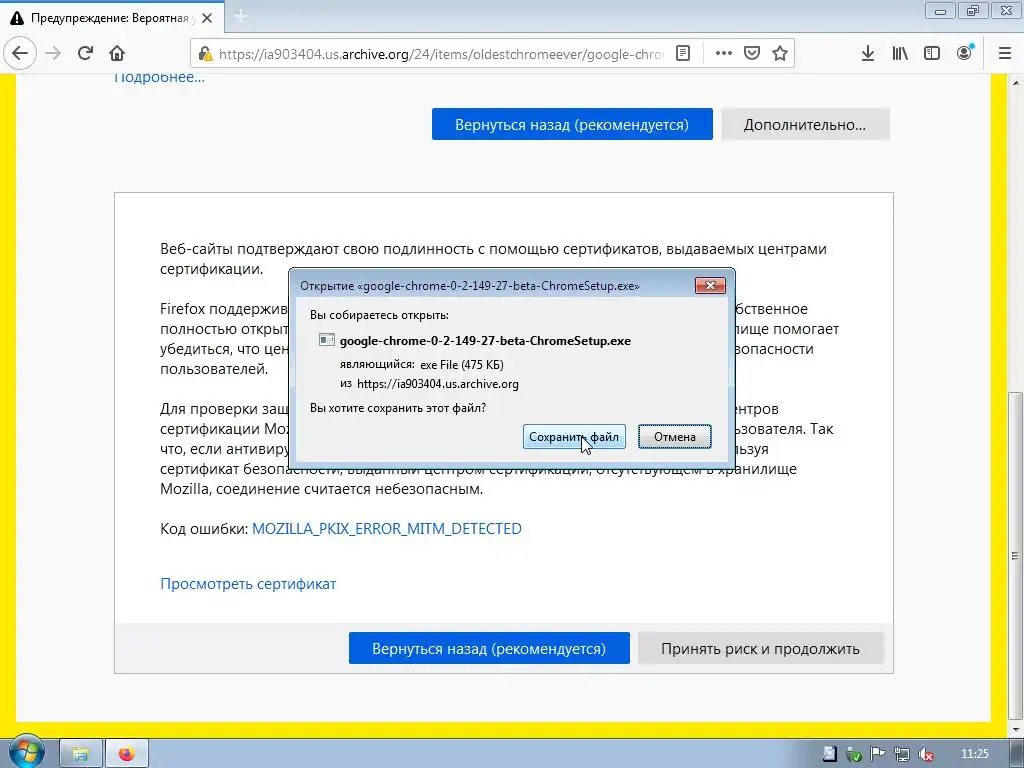Image resolution: width=1024 pixels, height=768 pixels.
Task: Click the green shield tray icon
Action: (853, 754)
